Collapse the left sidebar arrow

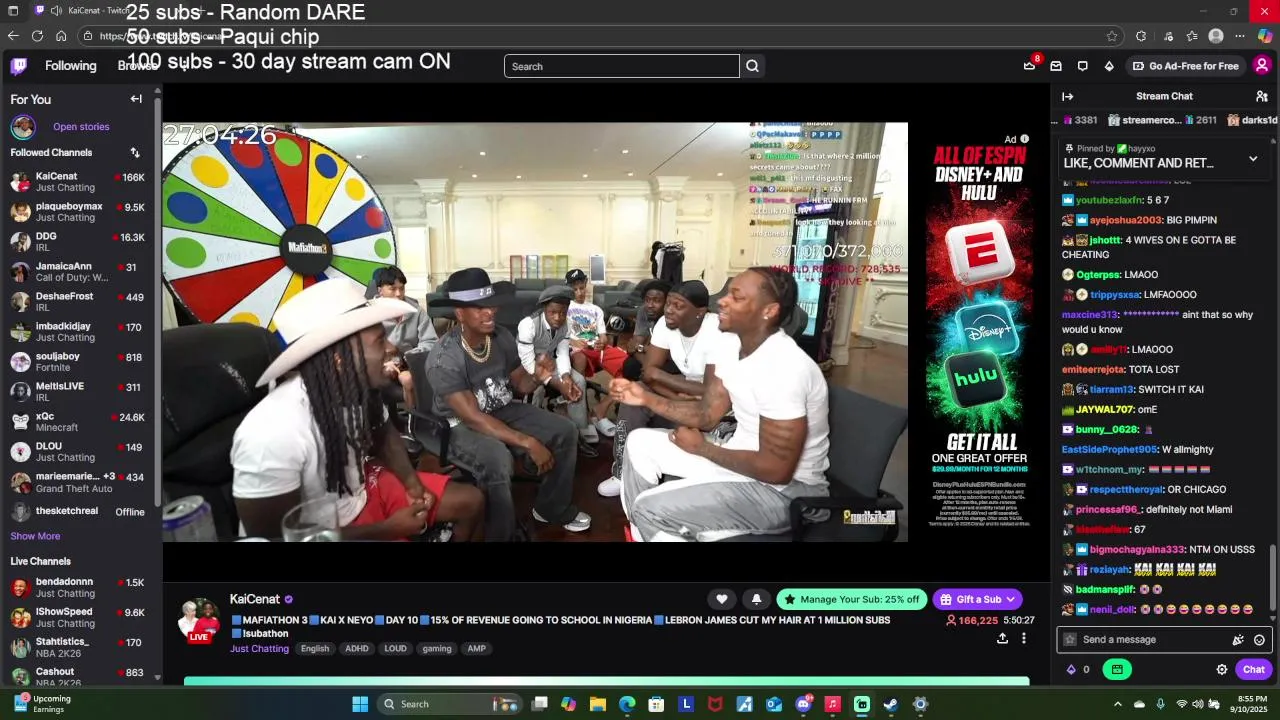coord(136,99)
